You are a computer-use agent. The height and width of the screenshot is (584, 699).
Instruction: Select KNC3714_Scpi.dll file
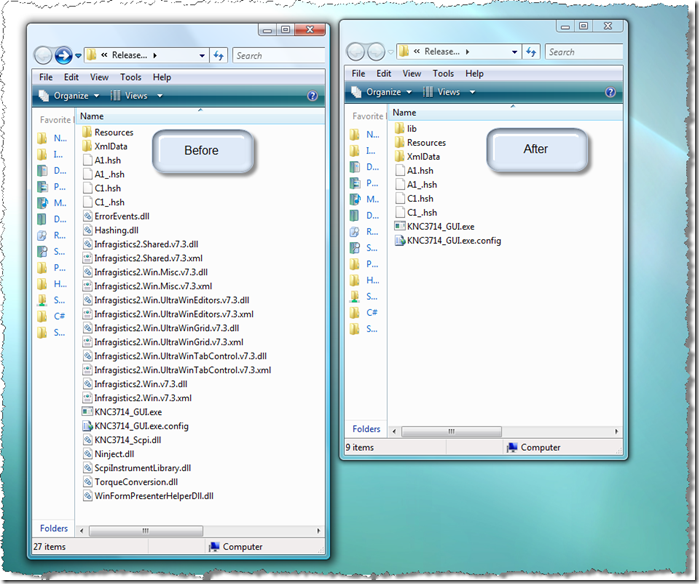click(x=122, y=440)
